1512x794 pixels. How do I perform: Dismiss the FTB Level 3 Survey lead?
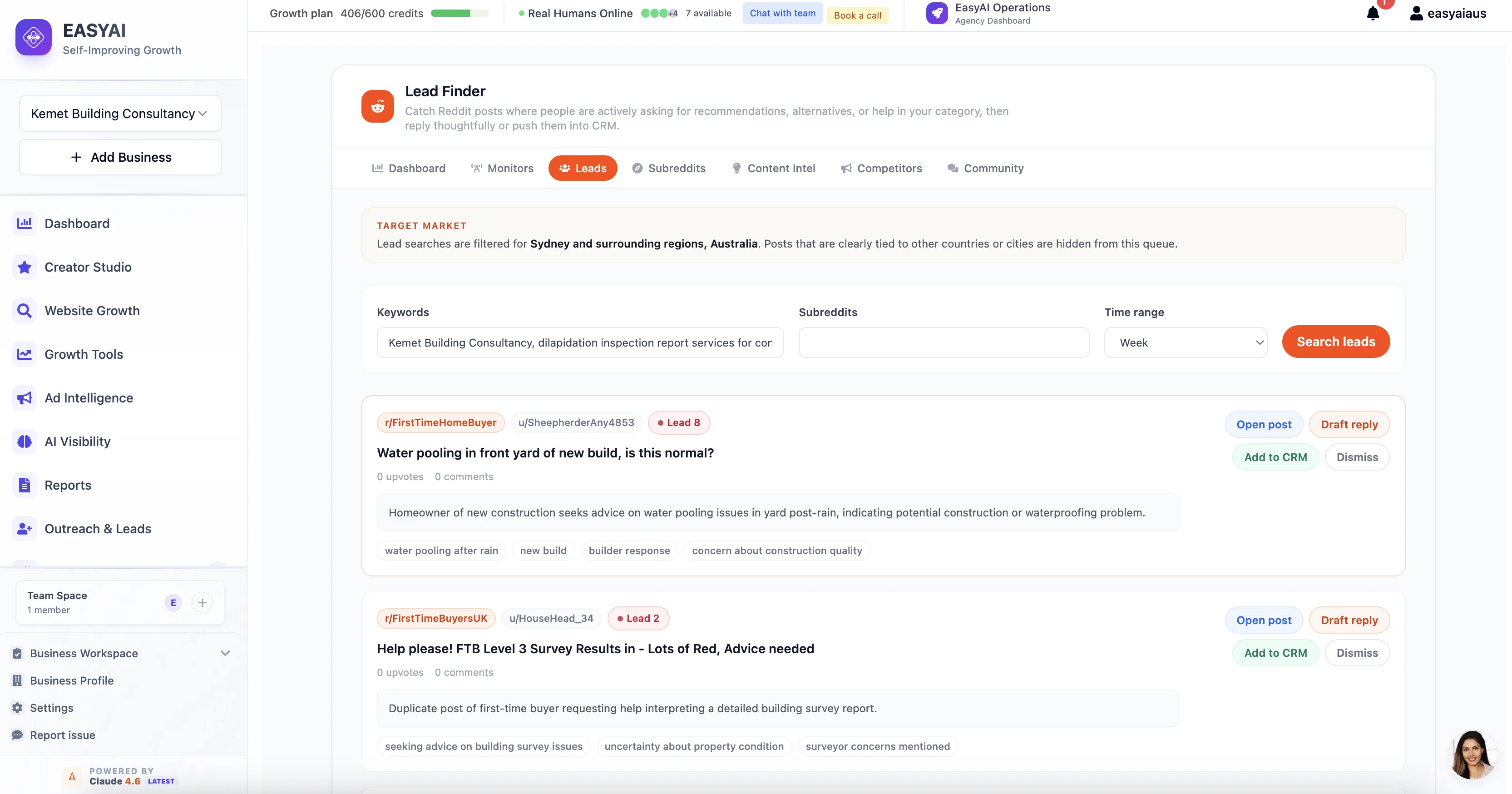pyautogui.click(x=1357, y=652)
